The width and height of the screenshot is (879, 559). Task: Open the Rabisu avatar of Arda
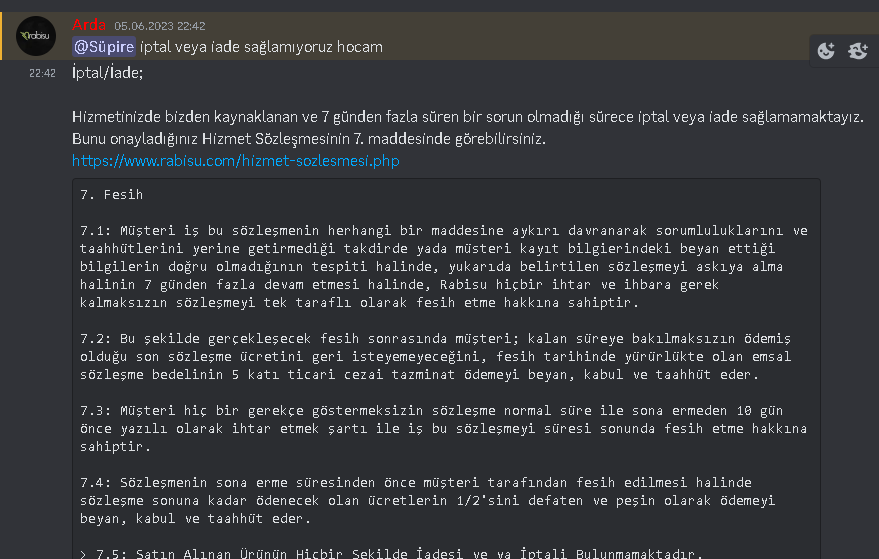(x=36, y=36)
